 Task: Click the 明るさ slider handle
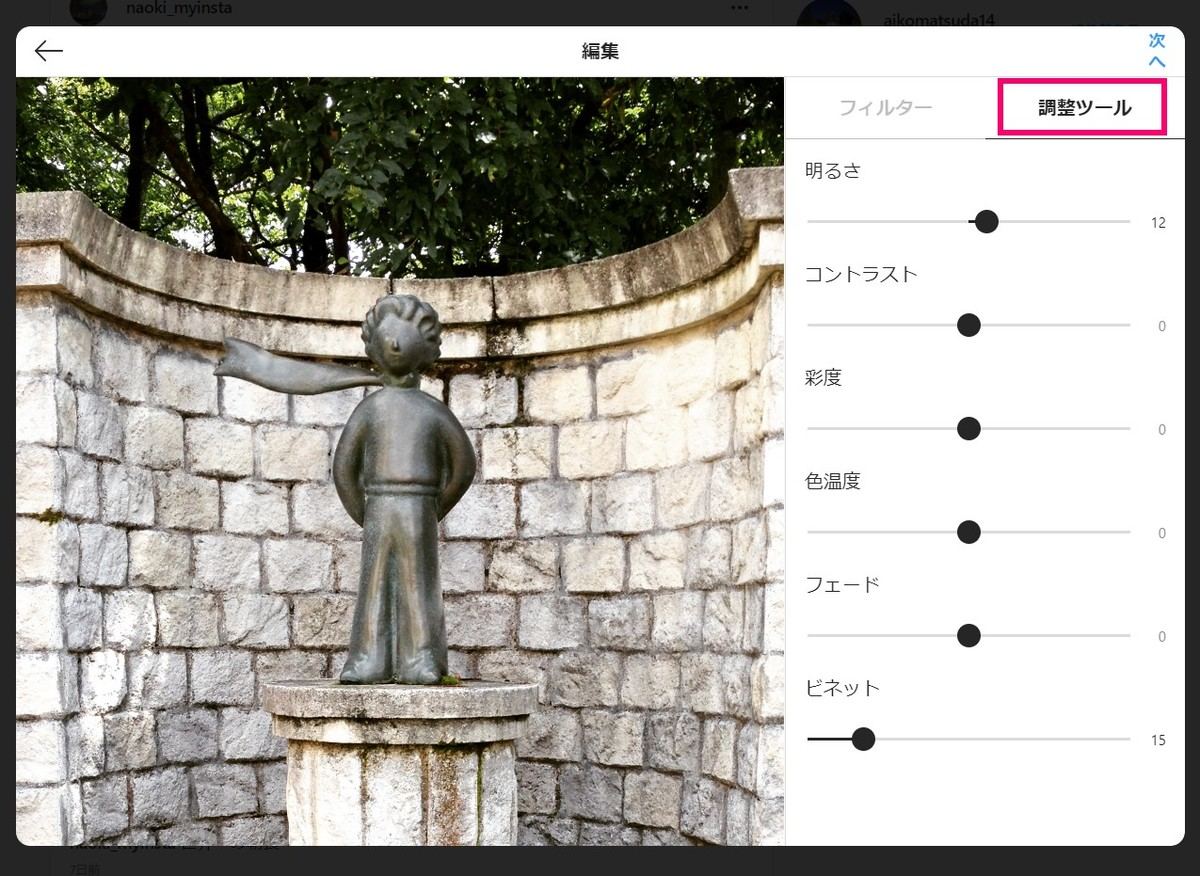986,221
